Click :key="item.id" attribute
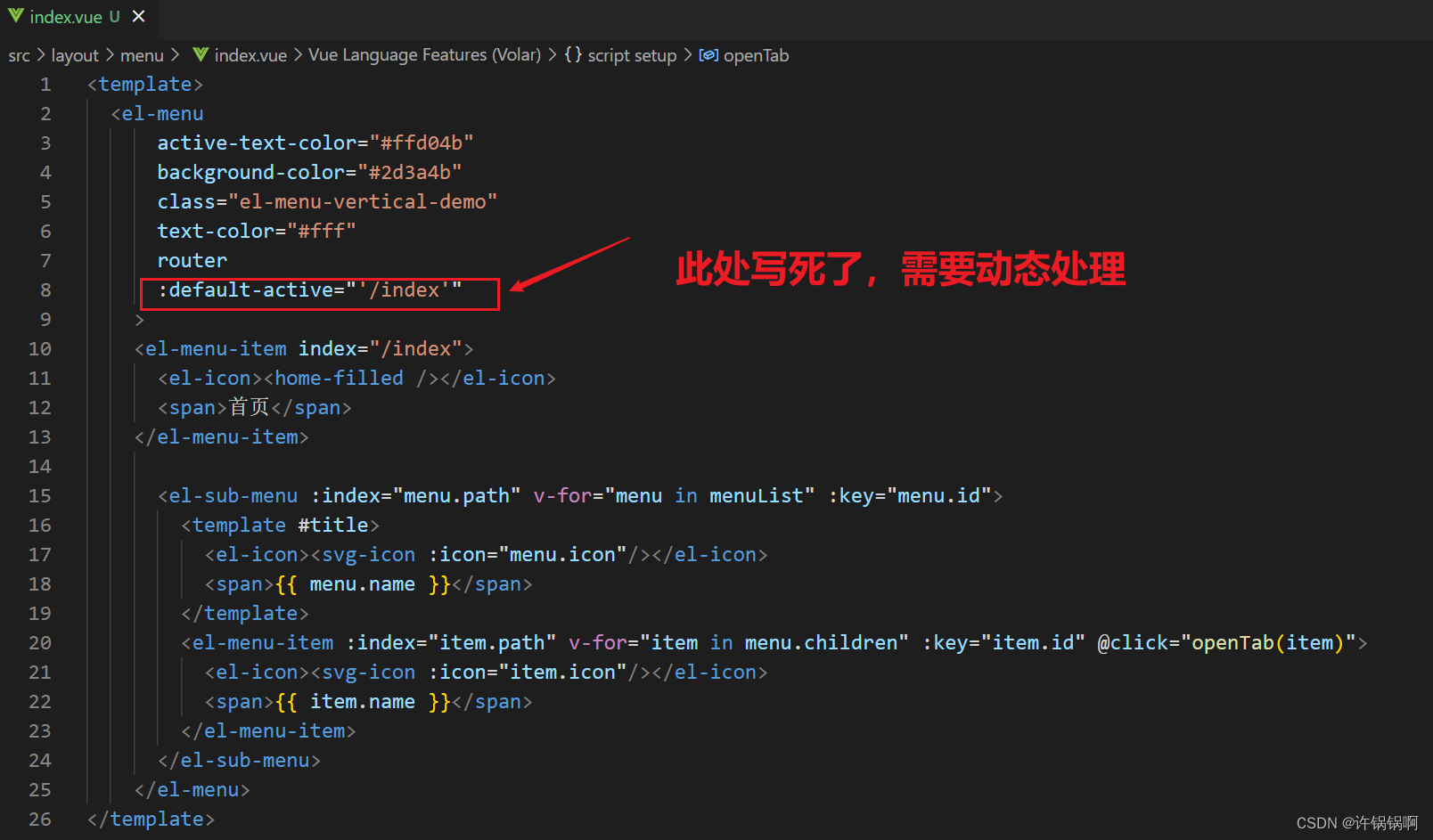Viewport: 1433px width, 840px height. [x=1003, y=643]
